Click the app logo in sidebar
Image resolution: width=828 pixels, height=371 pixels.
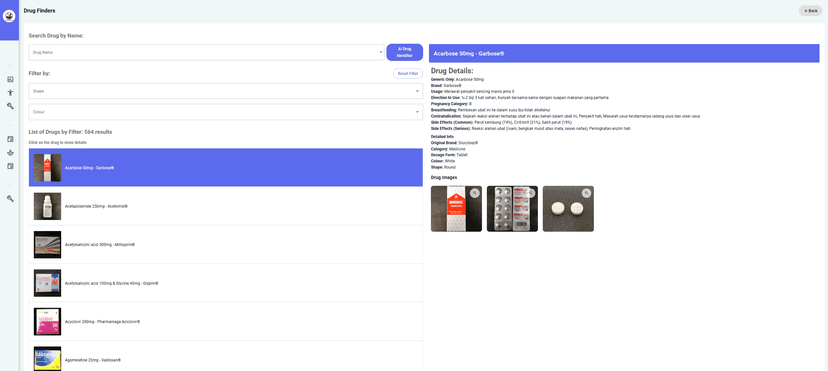[9, 16]
